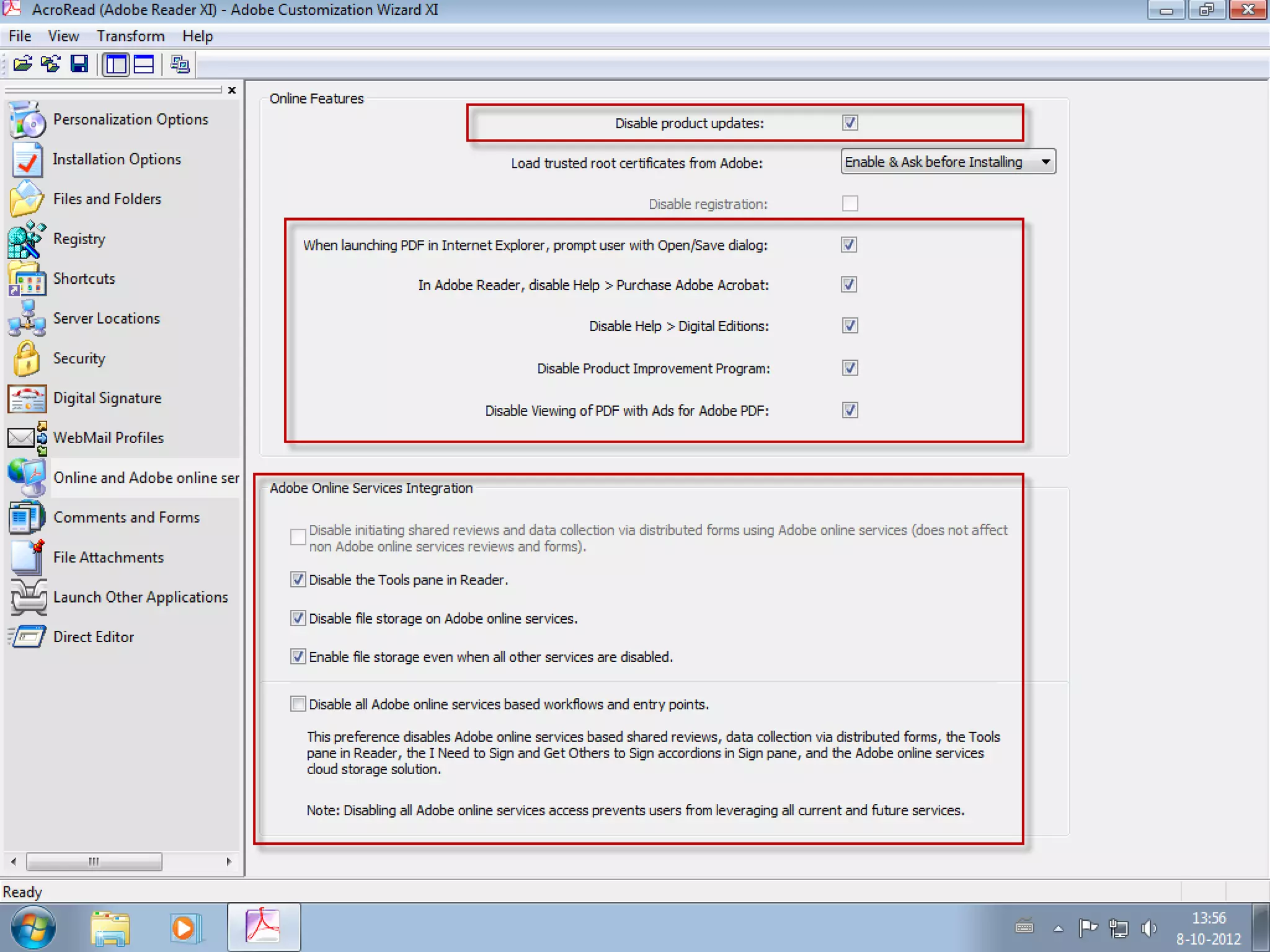Save package with floppy disk icon
The image size is (1270, 952).
point(79,64)
